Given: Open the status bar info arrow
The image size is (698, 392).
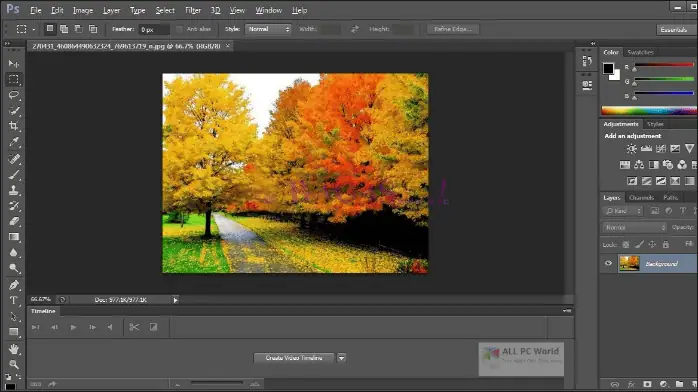Looking at the screenshot, I should (x=175, y=300).
